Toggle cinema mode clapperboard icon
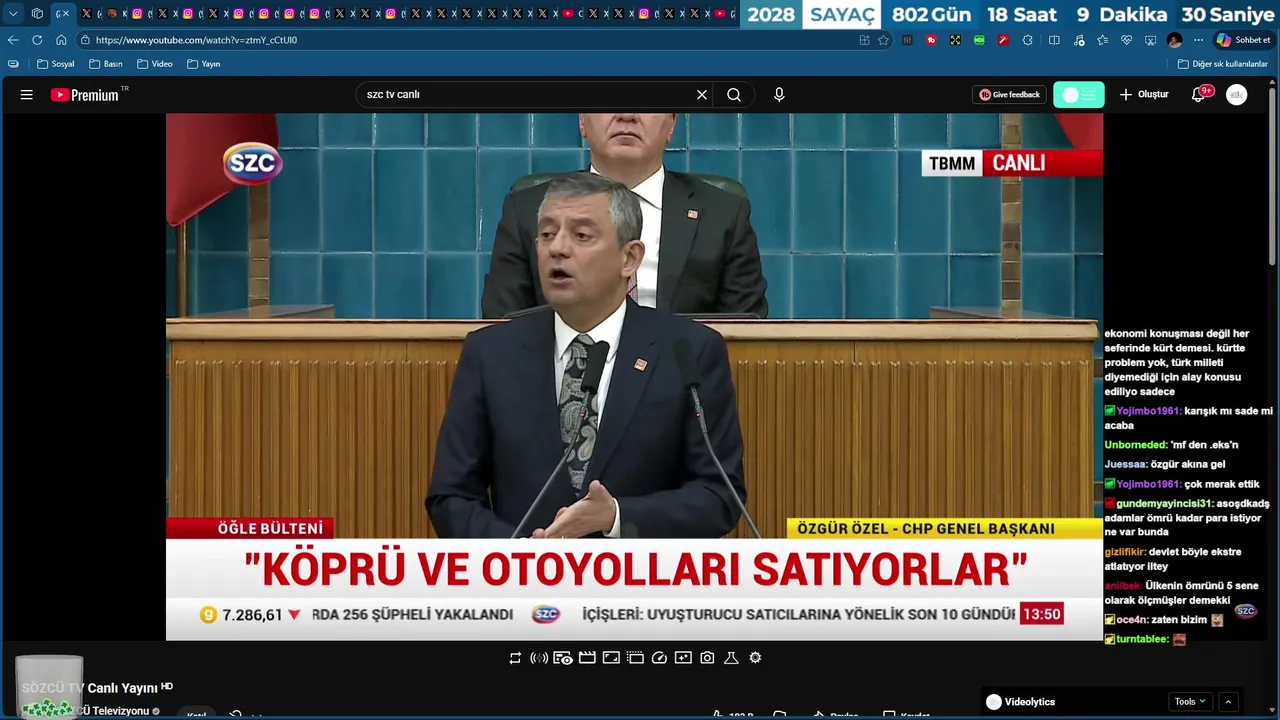The width and height of the screenshot is (1280, 720). pyautogui.click(x=587, y=658)
